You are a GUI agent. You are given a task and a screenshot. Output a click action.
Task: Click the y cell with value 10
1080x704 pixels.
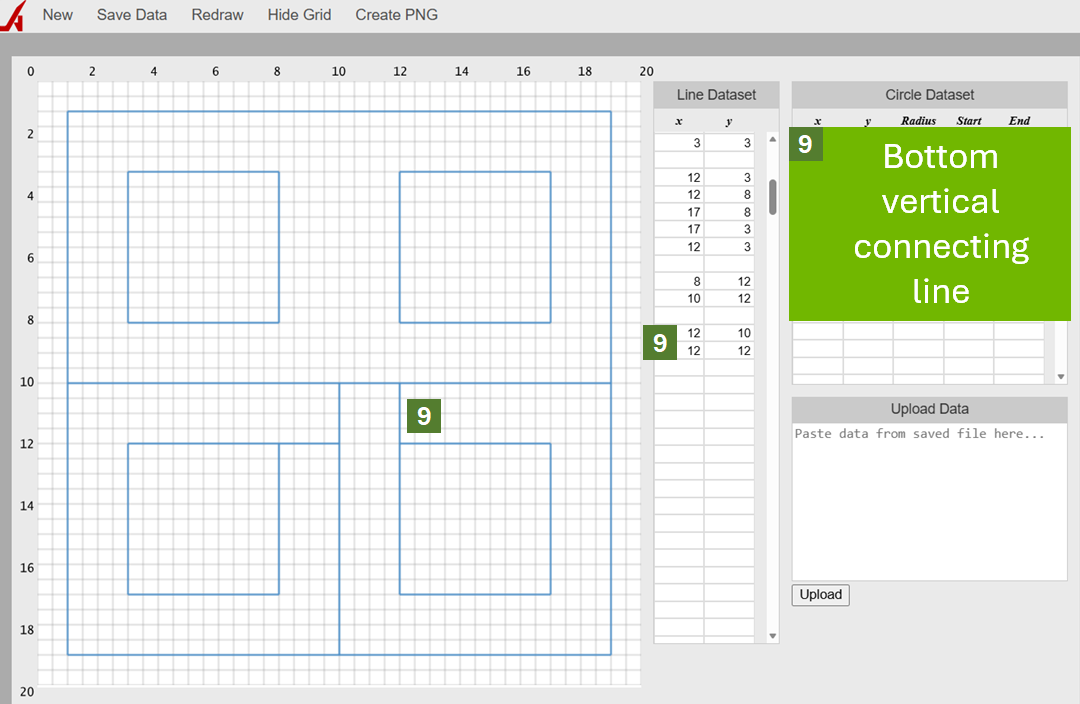click(x=730, y=333)
